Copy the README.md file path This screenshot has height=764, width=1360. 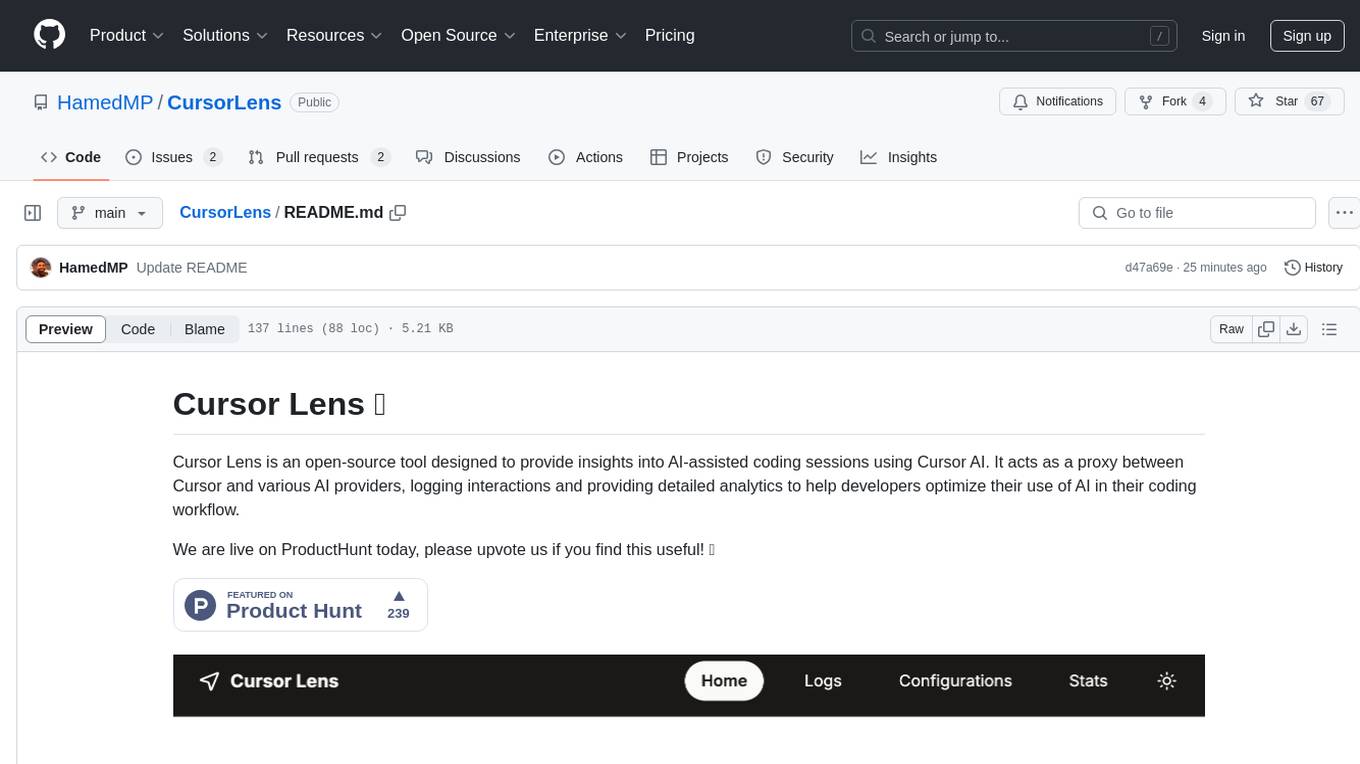(x=398, y=213)
